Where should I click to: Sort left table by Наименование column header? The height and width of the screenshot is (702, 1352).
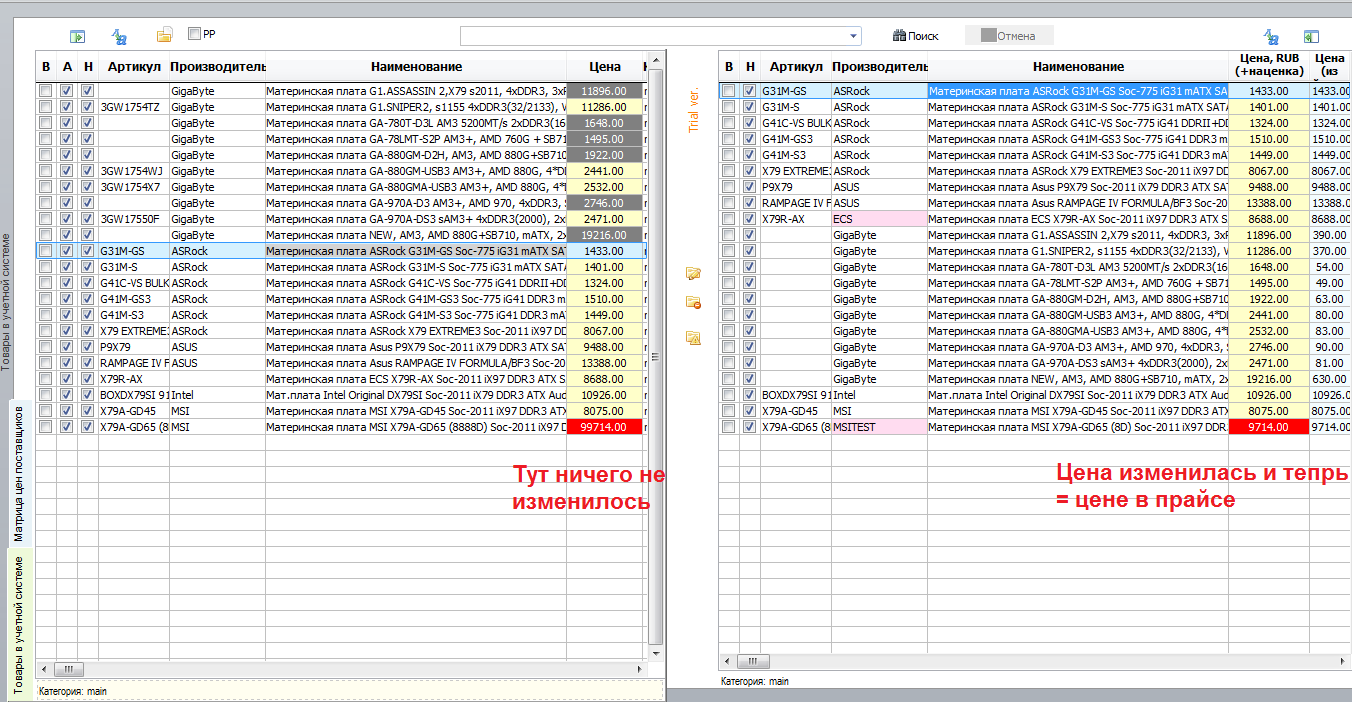(416, 67)
